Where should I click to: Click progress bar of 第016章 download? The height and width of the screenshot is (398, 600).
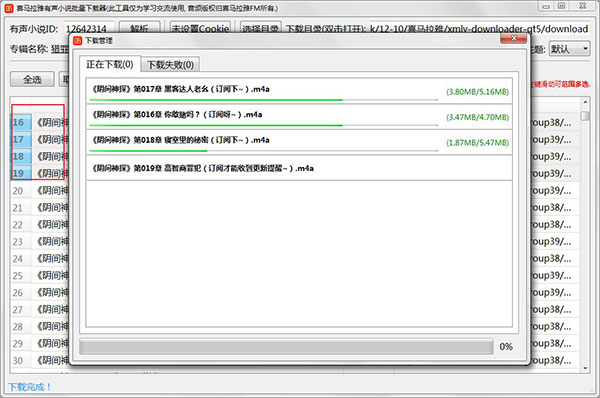[x=264, y=125]
